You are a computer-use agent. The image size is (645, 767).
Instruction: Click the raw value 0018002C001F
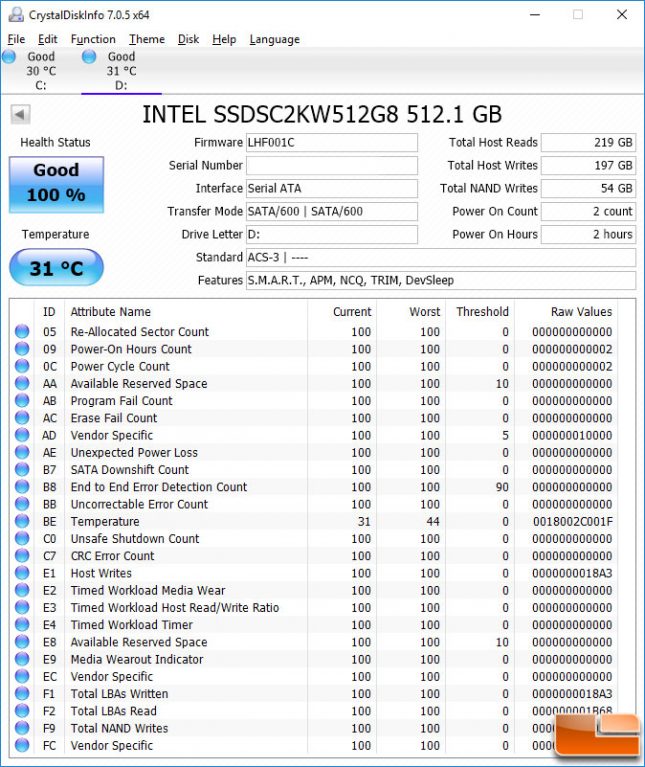pos(573,521)
